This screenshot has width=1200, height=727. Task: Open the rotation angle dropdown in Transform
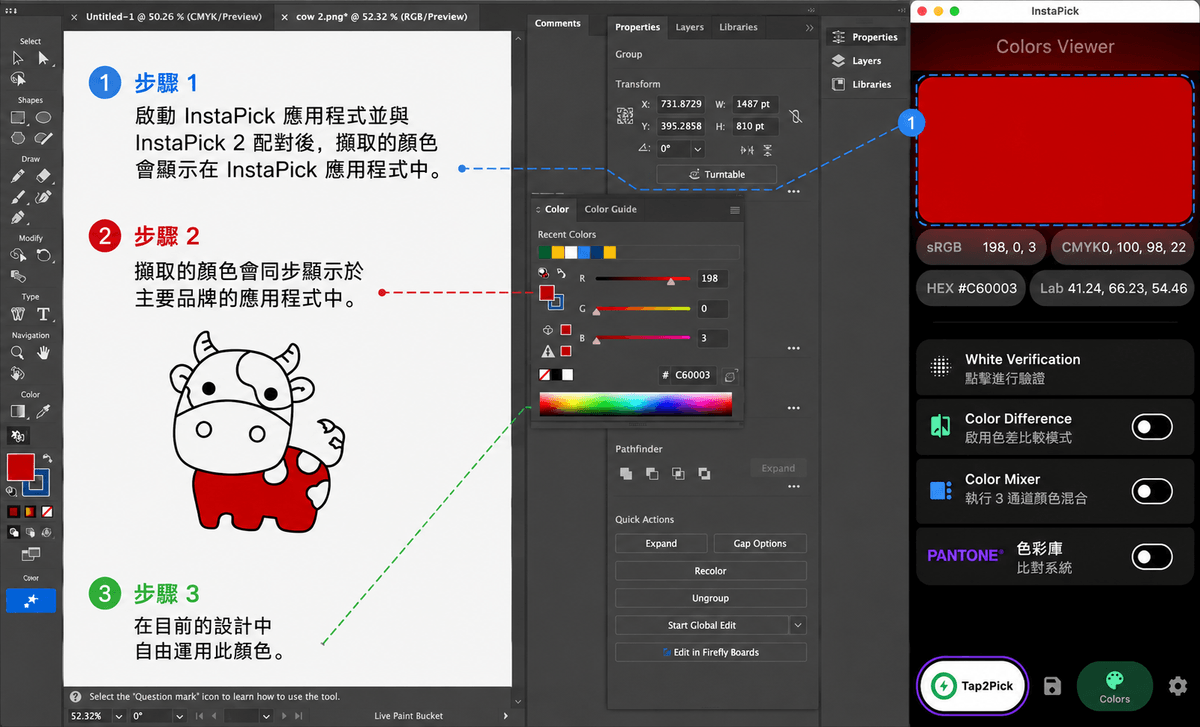pos(697,149)
